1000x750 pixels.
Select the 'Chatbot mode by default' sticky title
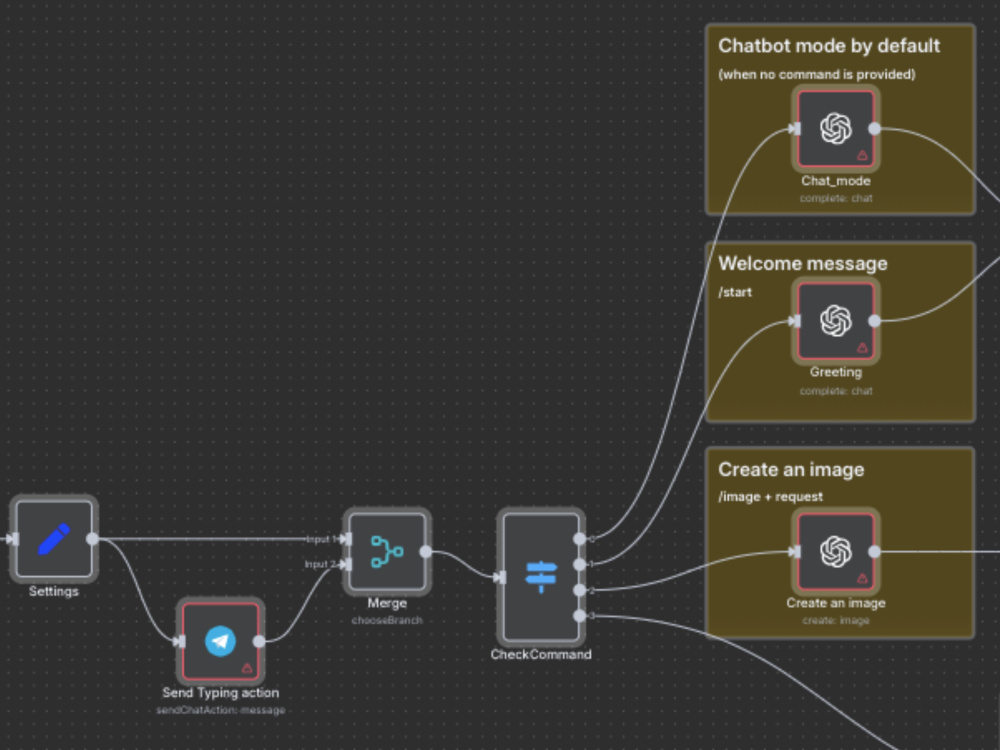coord(829,46)
